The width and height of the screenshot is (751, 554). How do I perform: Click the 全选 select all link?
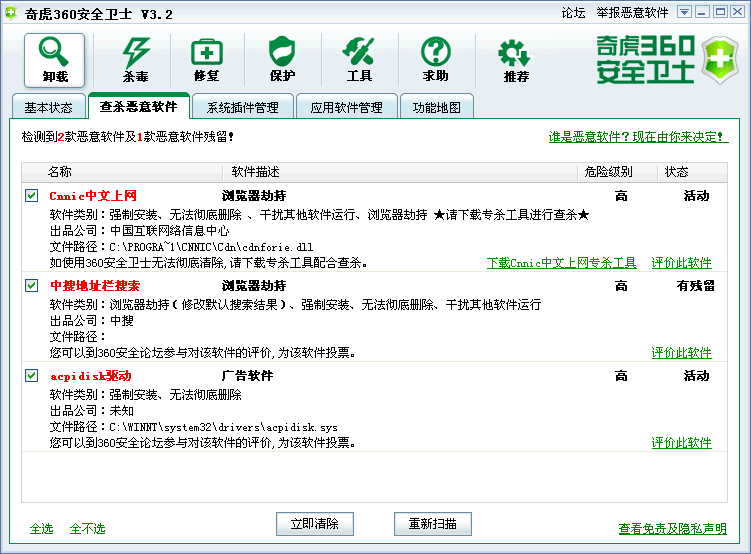pos(42,529)
